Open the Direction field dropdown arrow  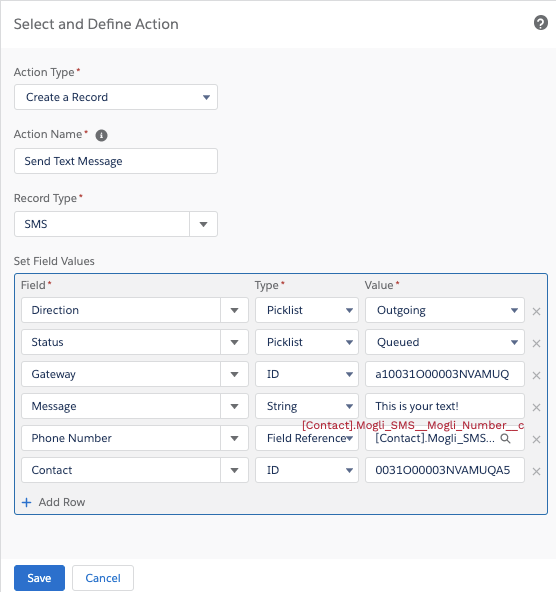tap(234, 310)
